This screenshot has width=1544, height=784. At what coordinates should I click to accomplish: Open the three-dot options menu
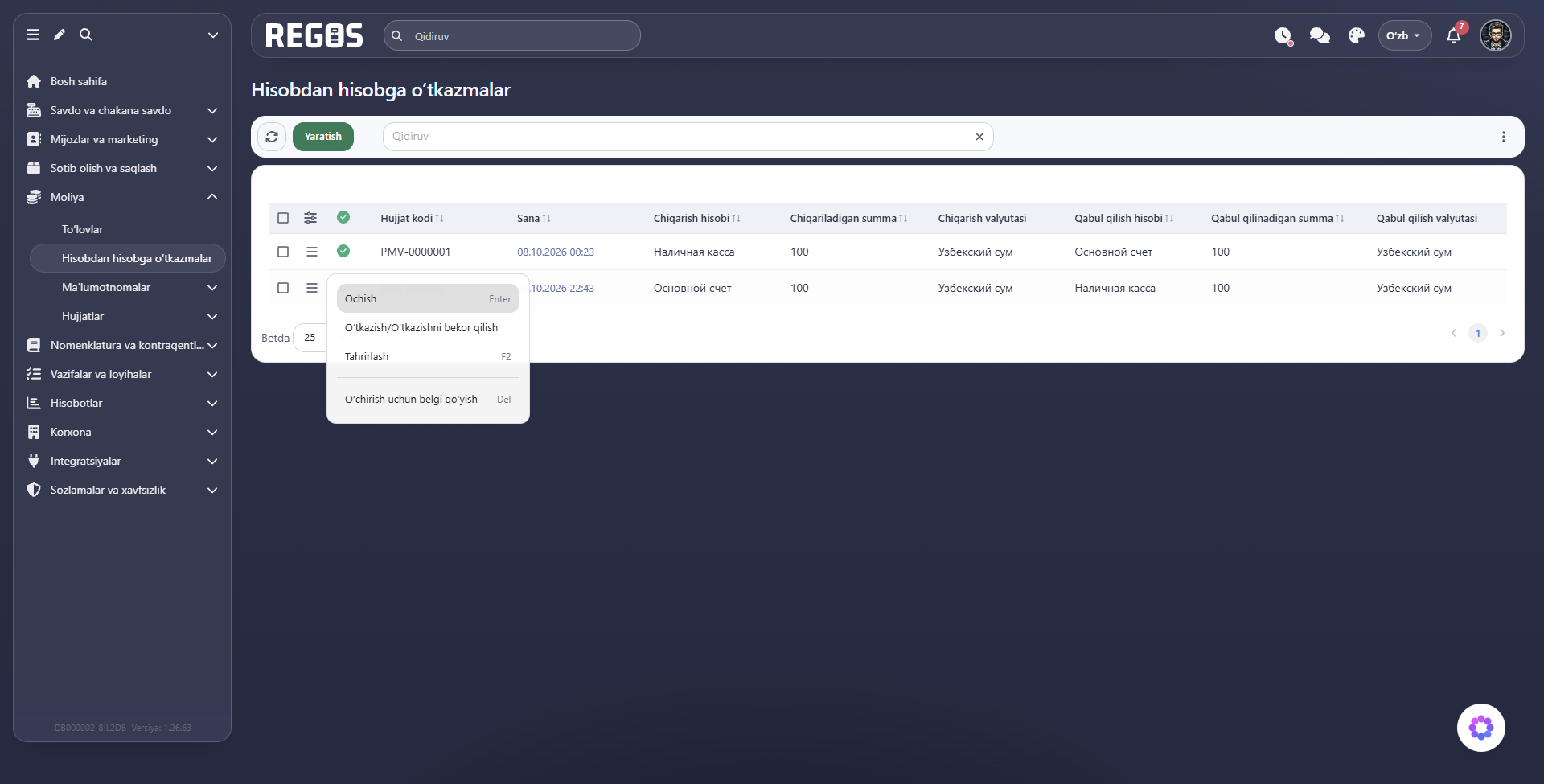pos(1504,137)
